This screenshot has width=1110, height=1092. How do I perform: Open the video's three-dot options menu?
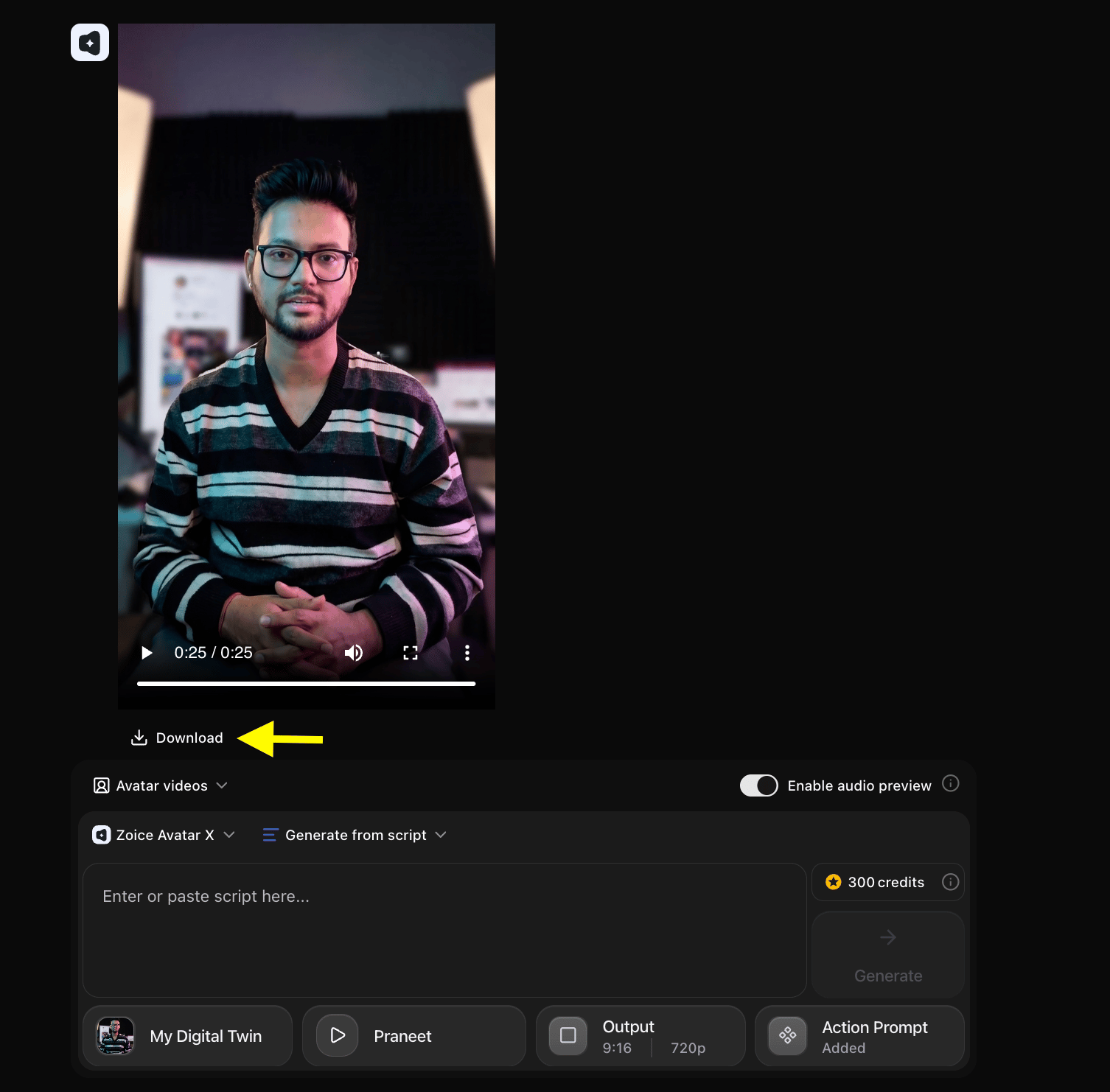tap(467, 653)
